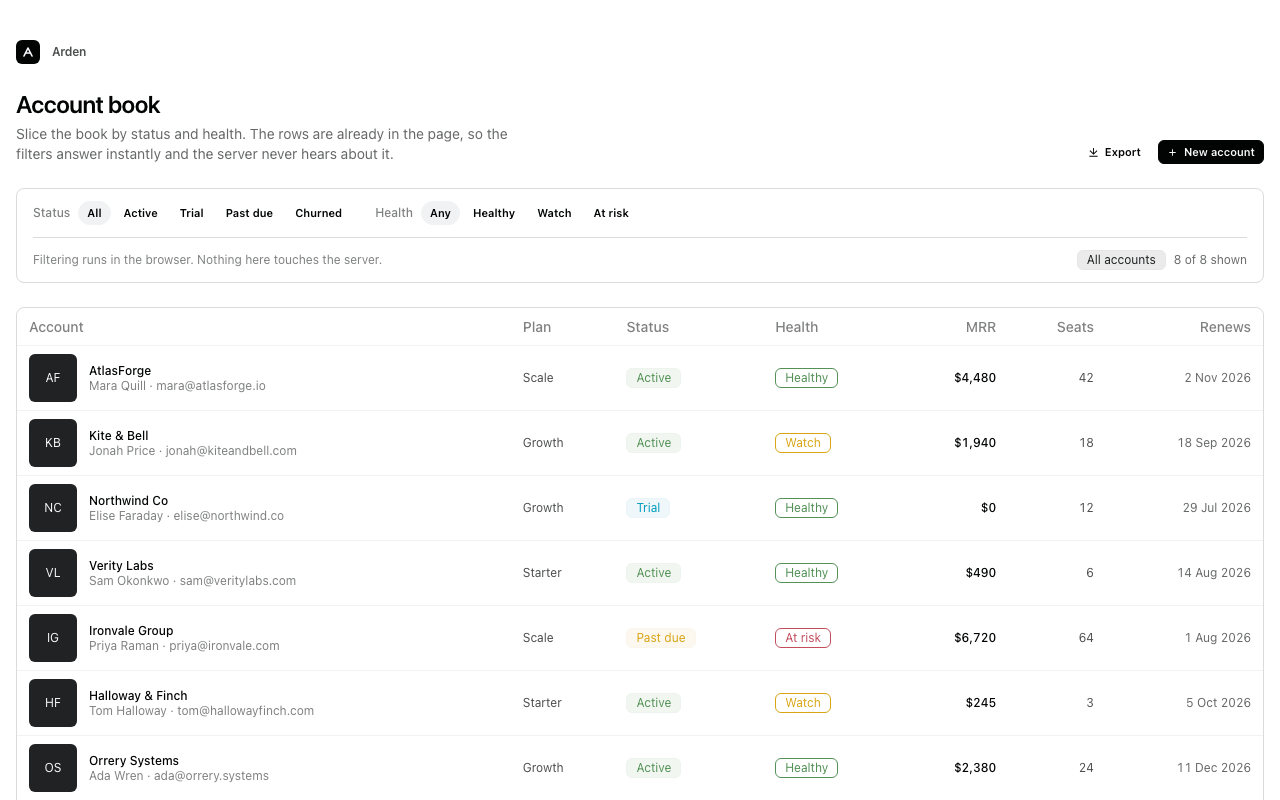This screenshot has width=1280, height=800.
Task: Click the Active badge for Orrery Systems
Action: click(x=654, y=768)
